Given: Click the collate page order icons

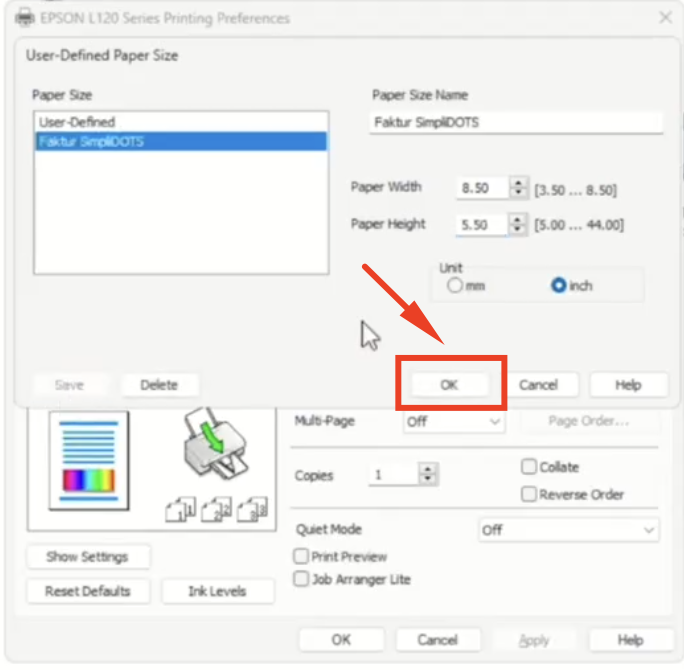Looking at the screenshot, I should (x=217, y=509).
